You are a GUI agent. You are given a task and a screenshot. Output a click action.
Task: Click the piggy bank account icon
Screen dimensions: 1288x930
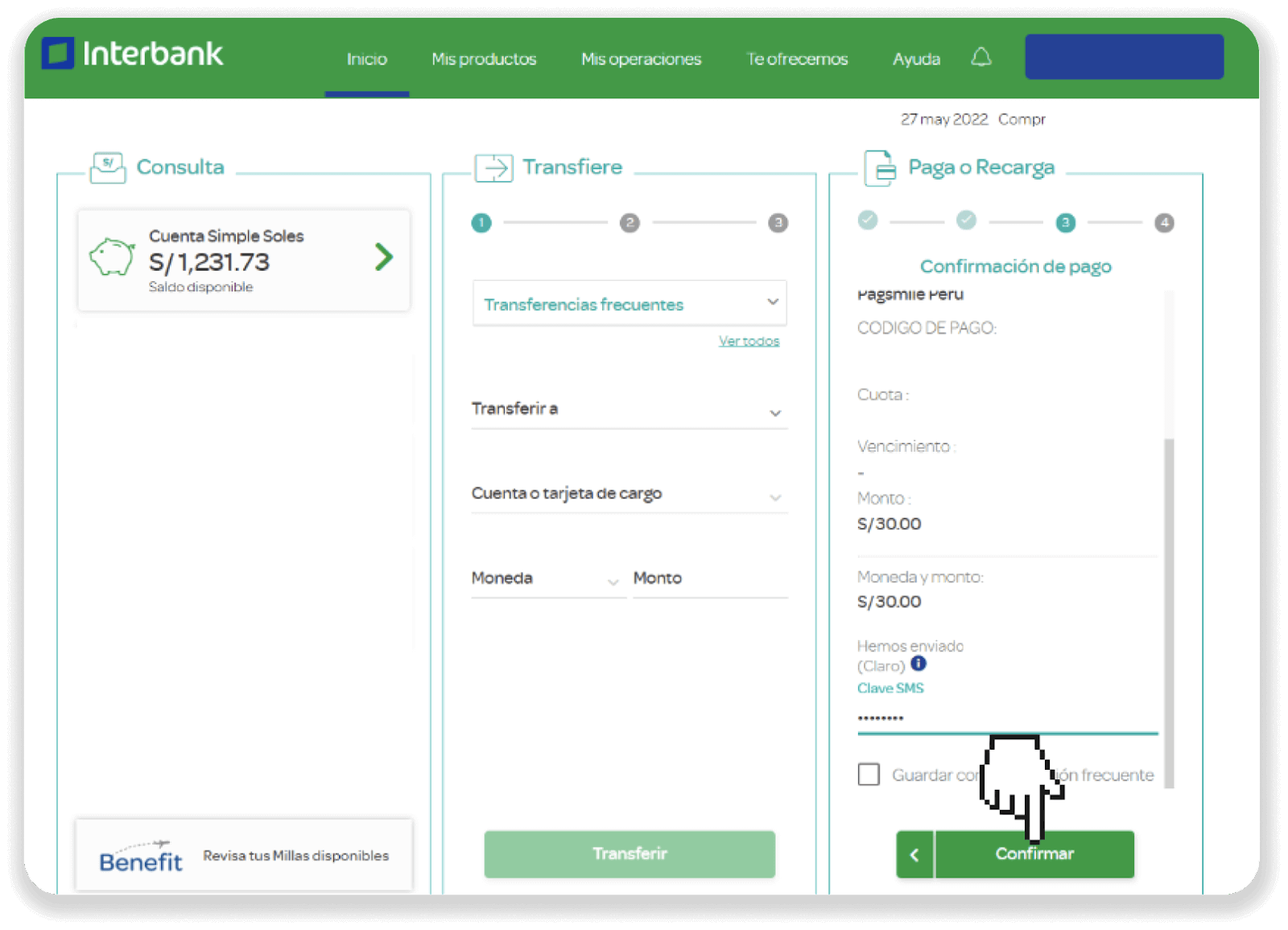(x=112, y=258)
